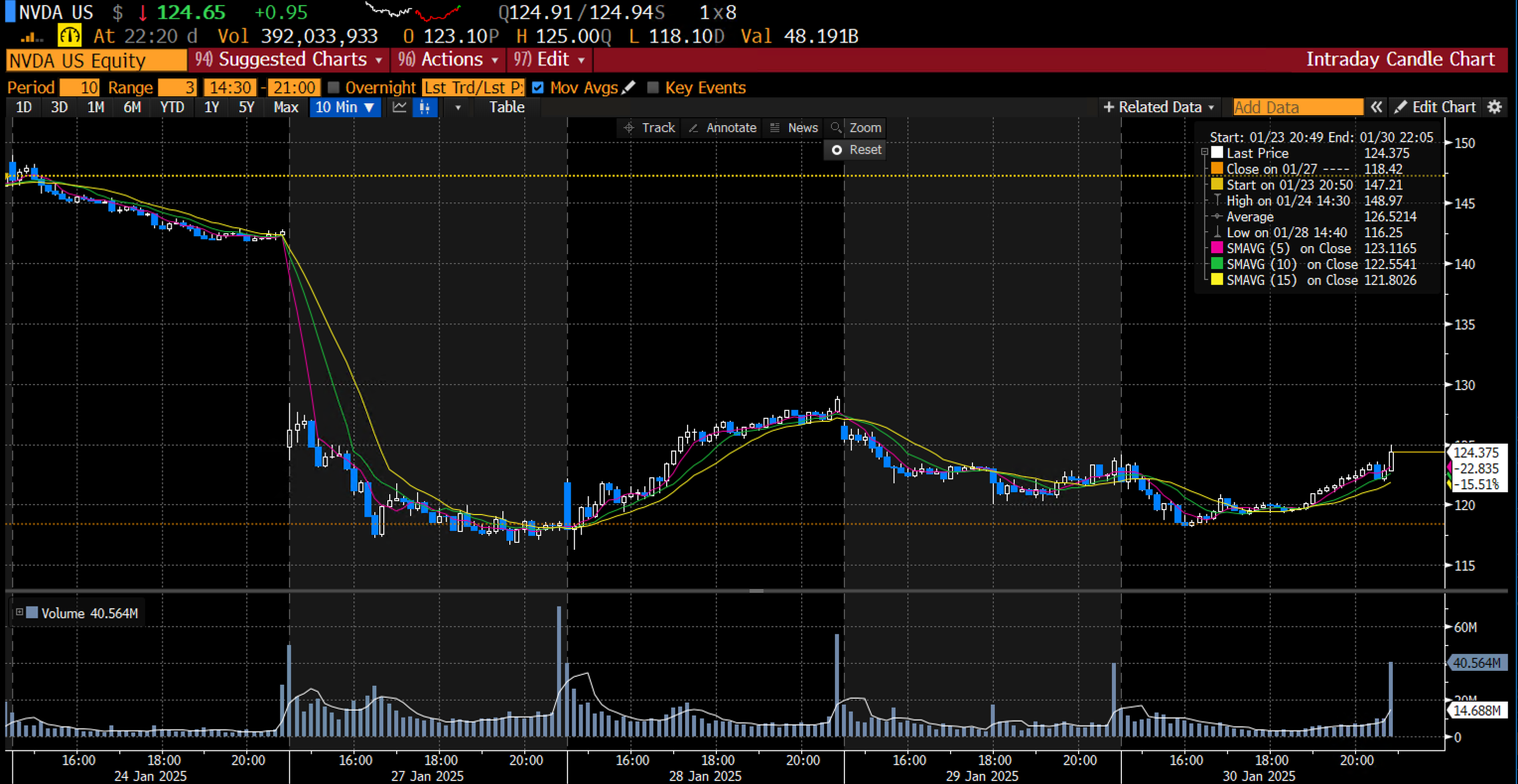Activate the Track crosshair tool
The width and height of the screenshot is (1518, 784).
point(648,128)
